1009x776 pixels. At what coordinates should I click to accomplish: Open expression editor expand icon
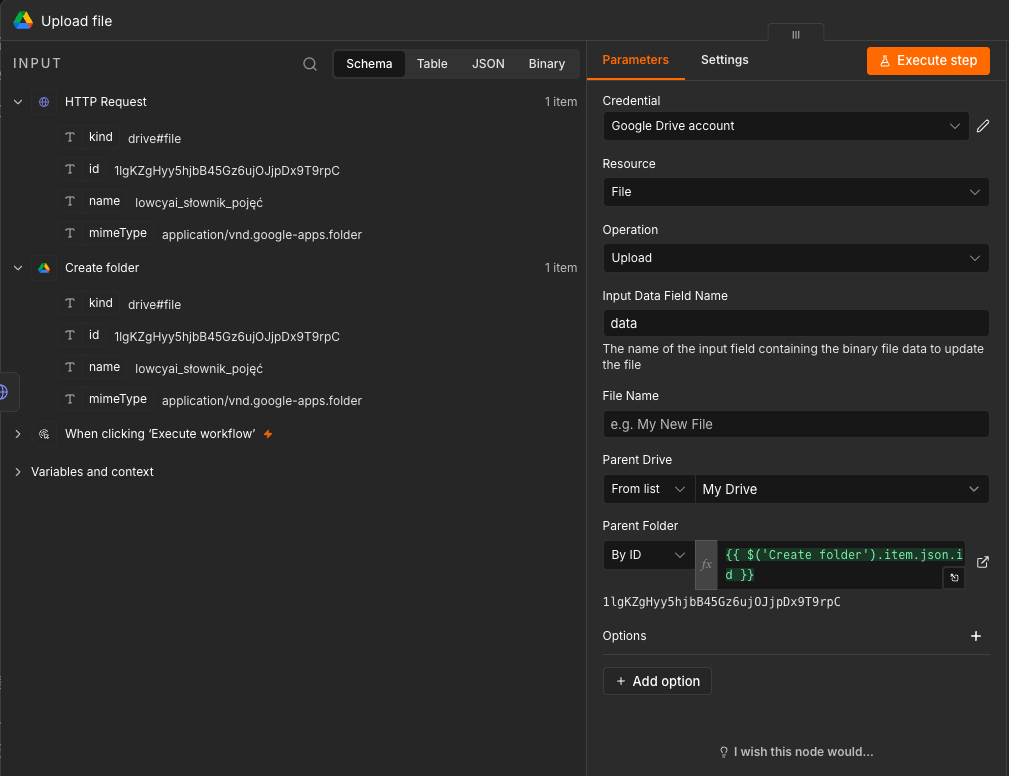(x=954, y=577)
